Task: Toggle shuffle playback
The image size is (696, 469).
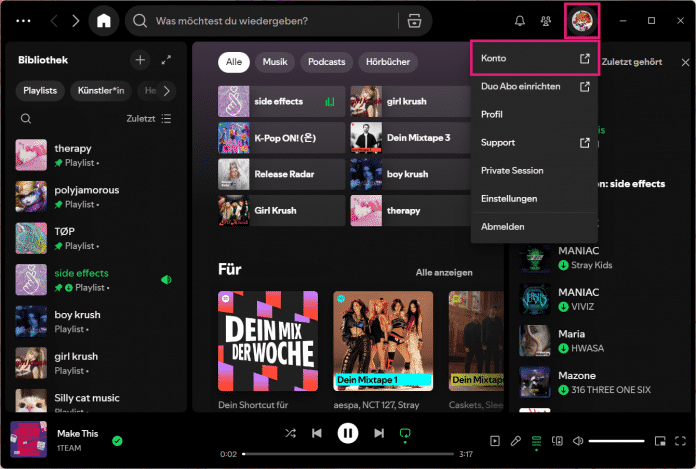Action: click(x=290, y=433)
